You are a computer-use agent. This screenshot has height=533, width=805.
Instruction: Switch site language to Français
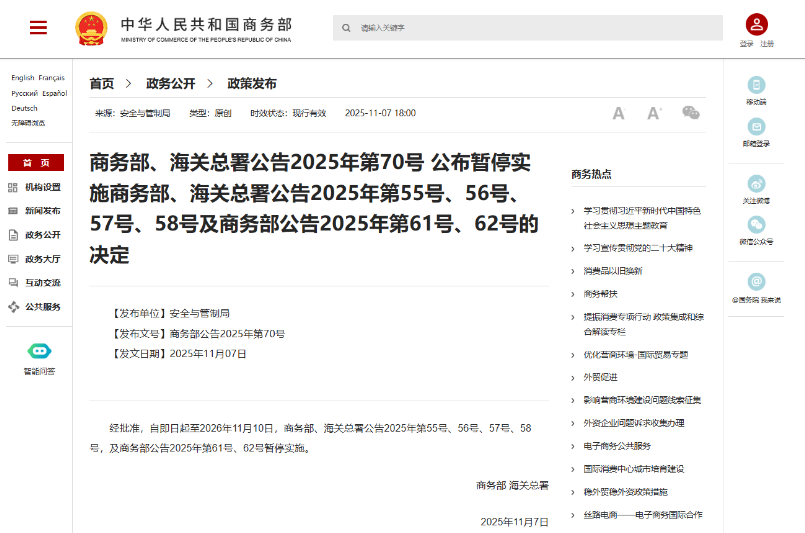[x=52, y=78]
